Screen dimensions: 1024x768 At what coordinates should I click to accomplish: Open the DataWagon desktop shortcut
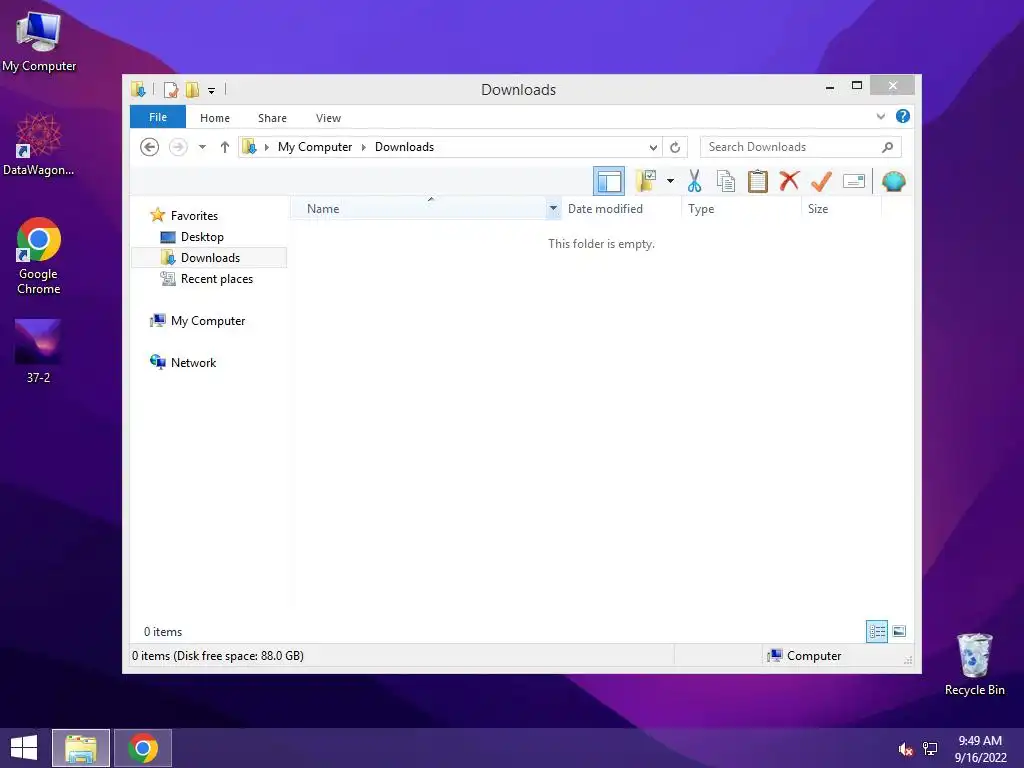(x=38, y=144)
